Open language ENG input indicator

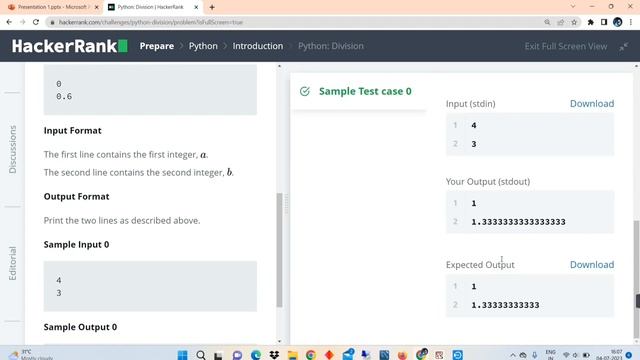[x=550, y=354]
